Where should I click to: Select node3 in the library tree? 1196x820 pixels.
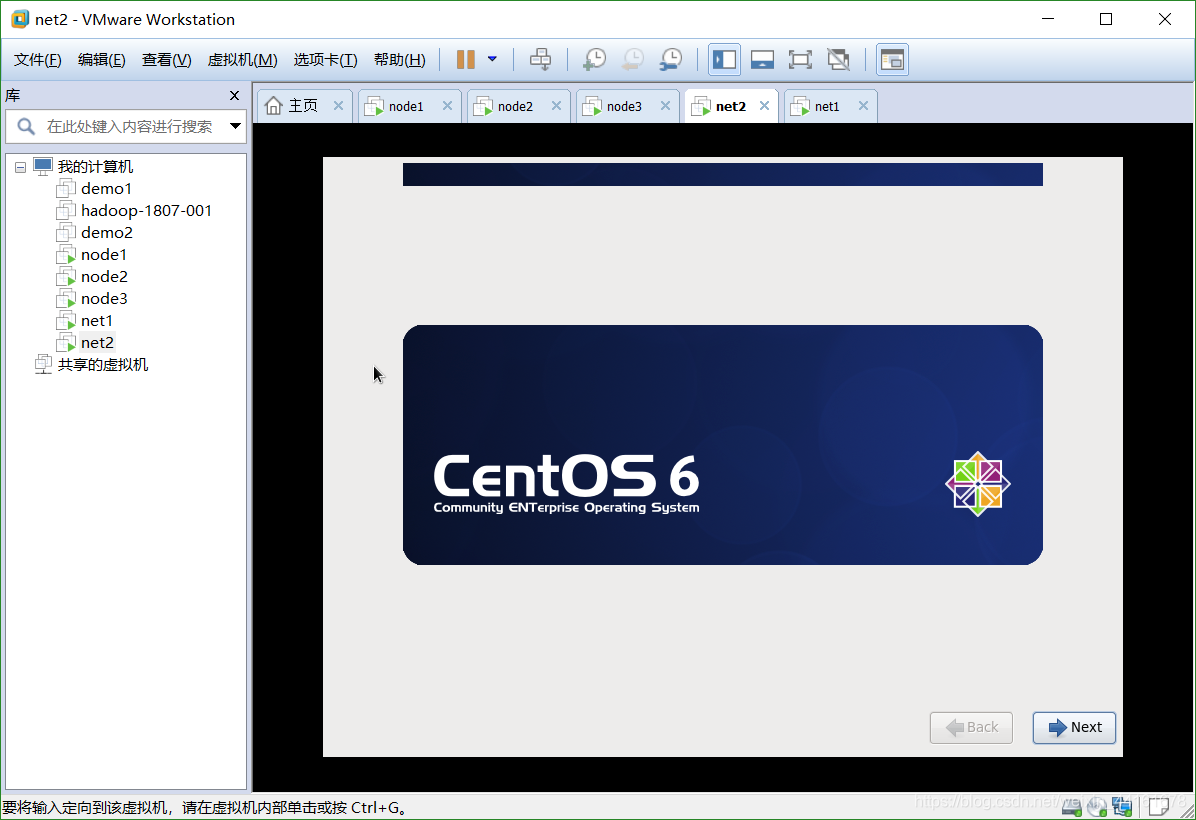tap(104, 299)
